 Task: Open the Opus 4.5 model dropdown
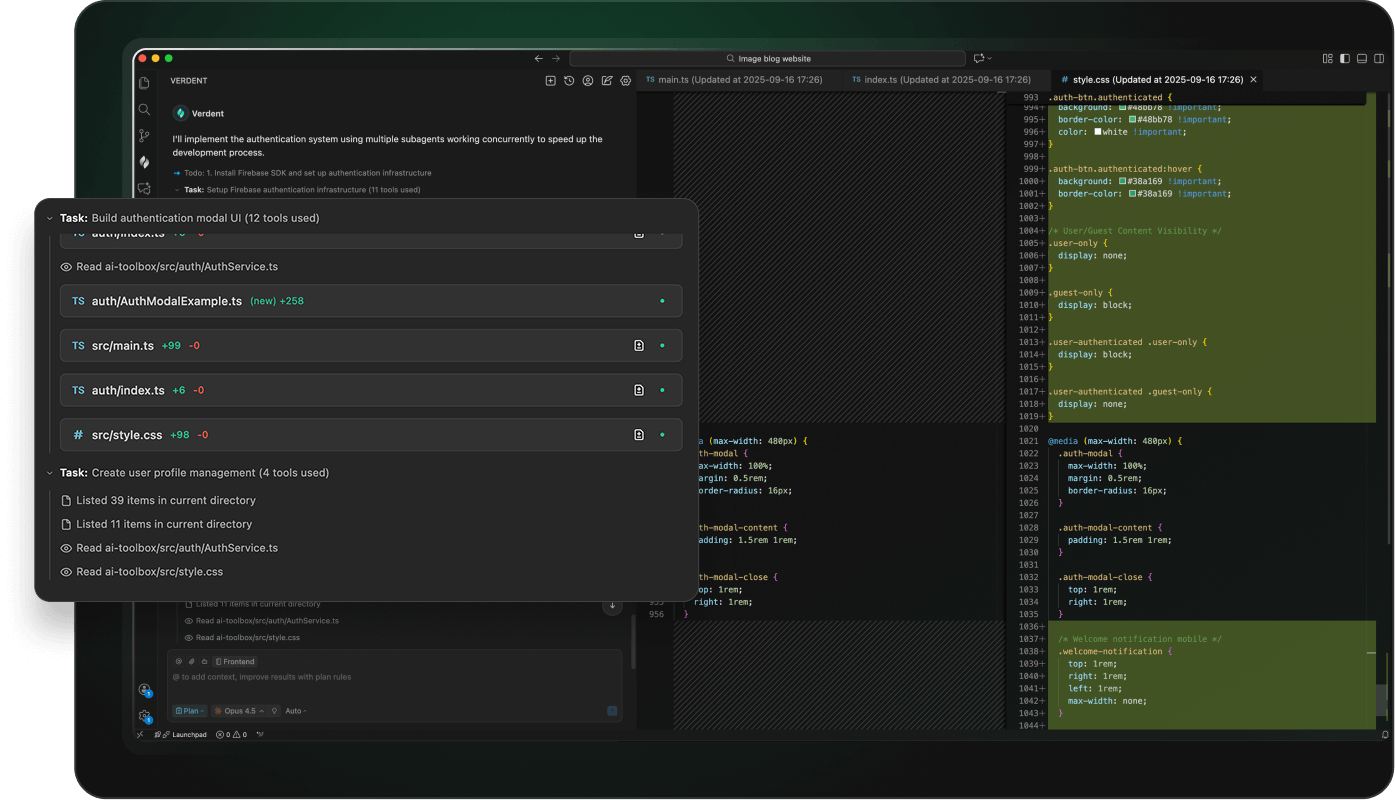point(239,711)
